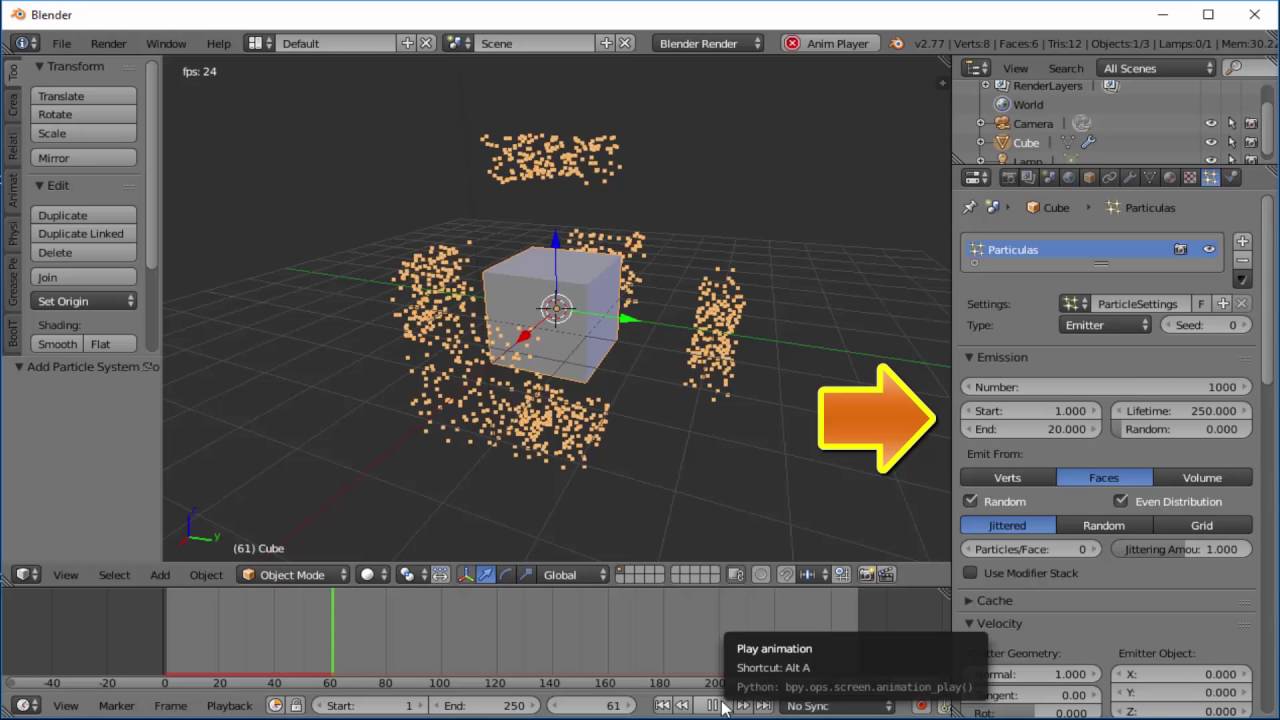Open the timeline Playback menu

click(229, 705)
